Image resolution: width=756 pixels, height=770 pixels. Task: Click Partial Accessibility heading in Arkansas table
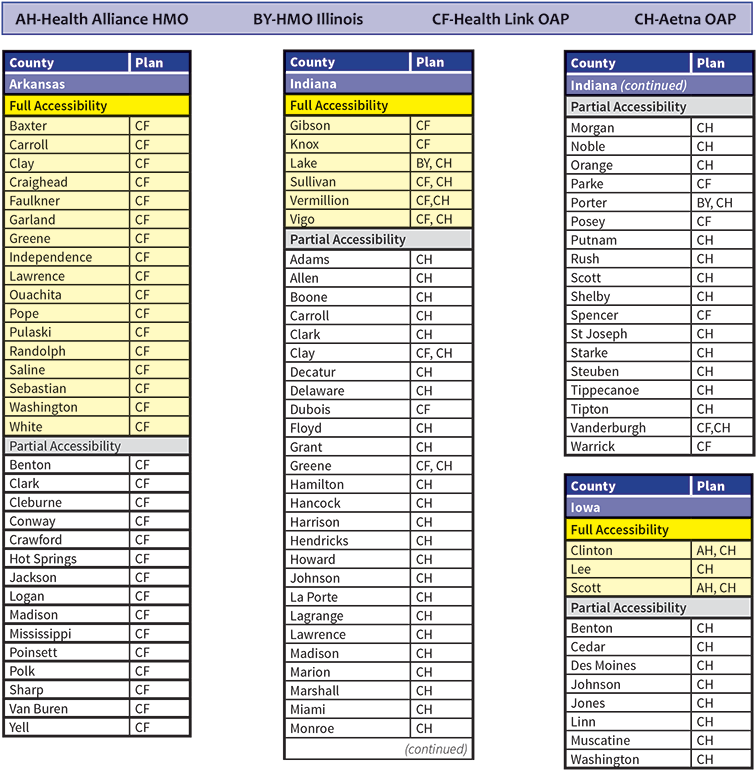[x=97, y=446]
